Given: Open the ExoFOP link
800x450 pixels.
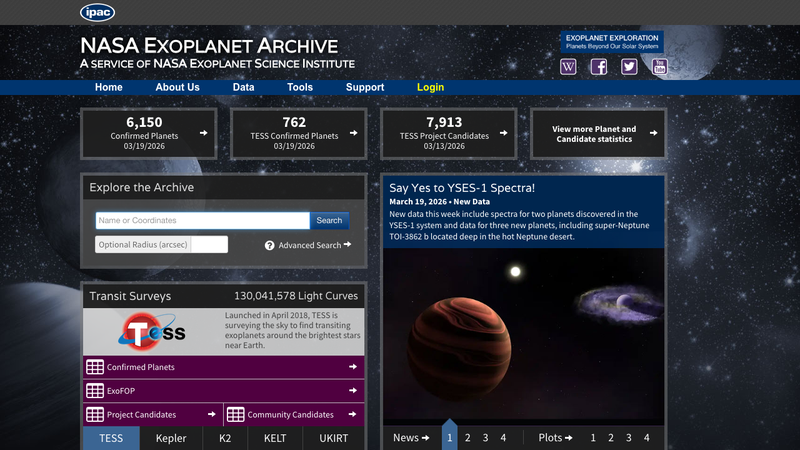Looking at the screenshot, I should (223, 391).
